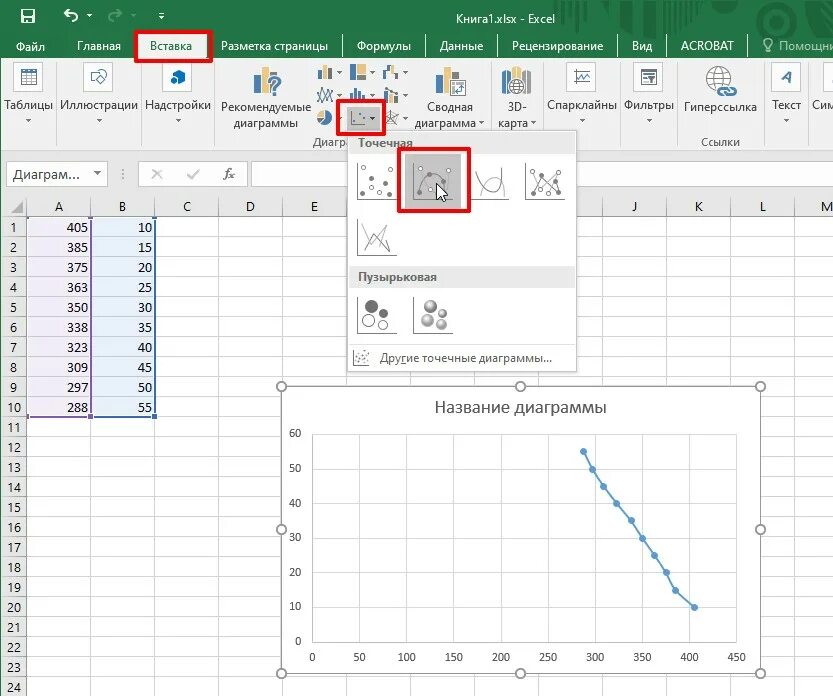Screen dimensions: 833x696
Task: Click cell containing 405
Action: (59, 227)
